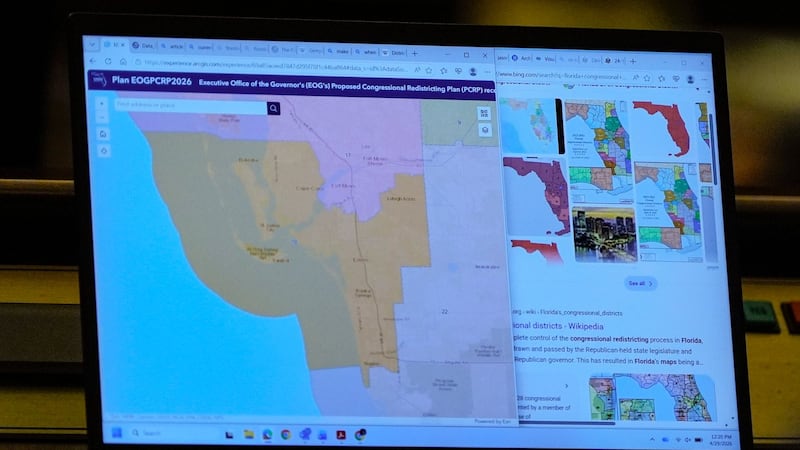Viewport: 800px width, 450px height.
Task: Open Windows Start menu
Action: pos(116,432)
